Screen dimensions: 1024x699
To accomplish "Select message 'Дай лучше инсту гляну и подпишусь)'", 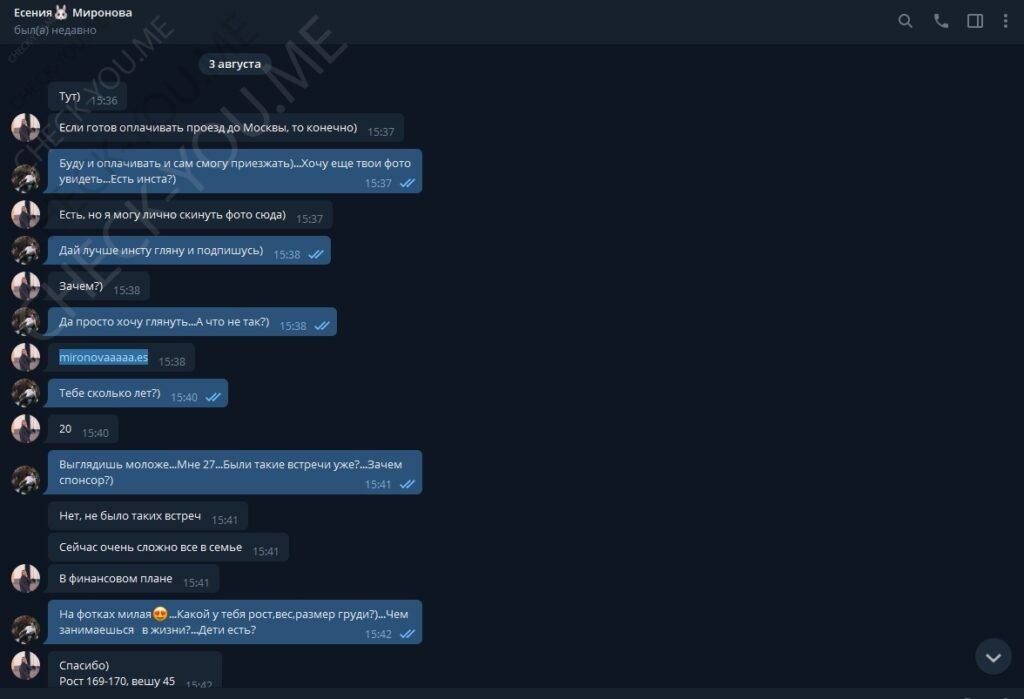I will pos(189,251).
